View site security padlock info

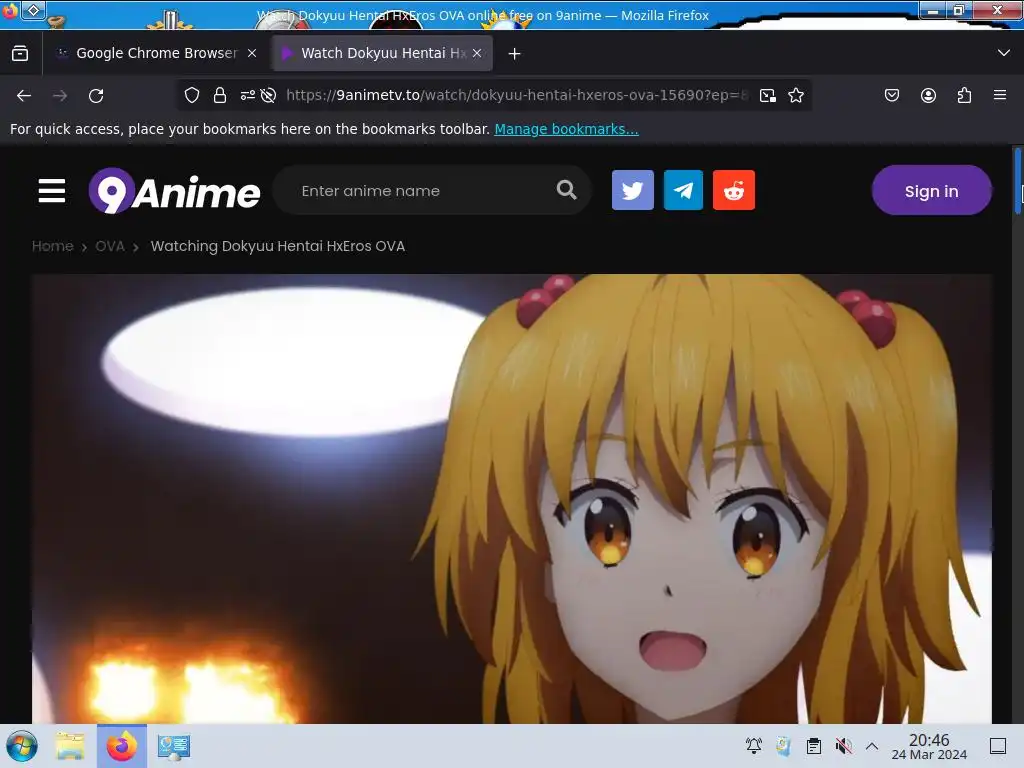tap(220, 95)
